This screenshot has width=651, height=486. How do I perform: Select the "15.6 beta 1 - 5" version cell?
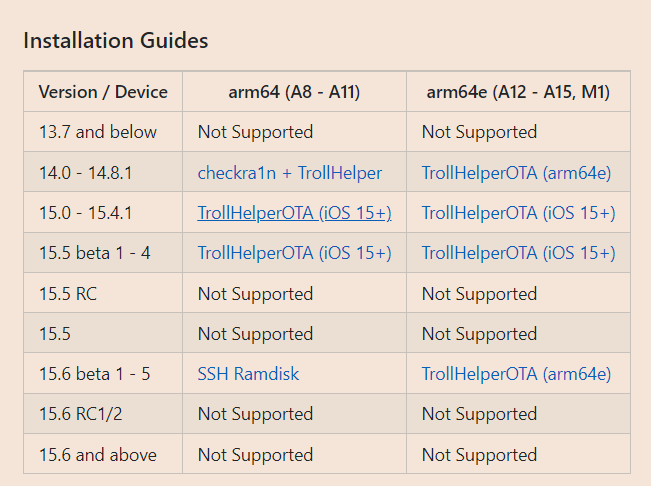(94, 374)
